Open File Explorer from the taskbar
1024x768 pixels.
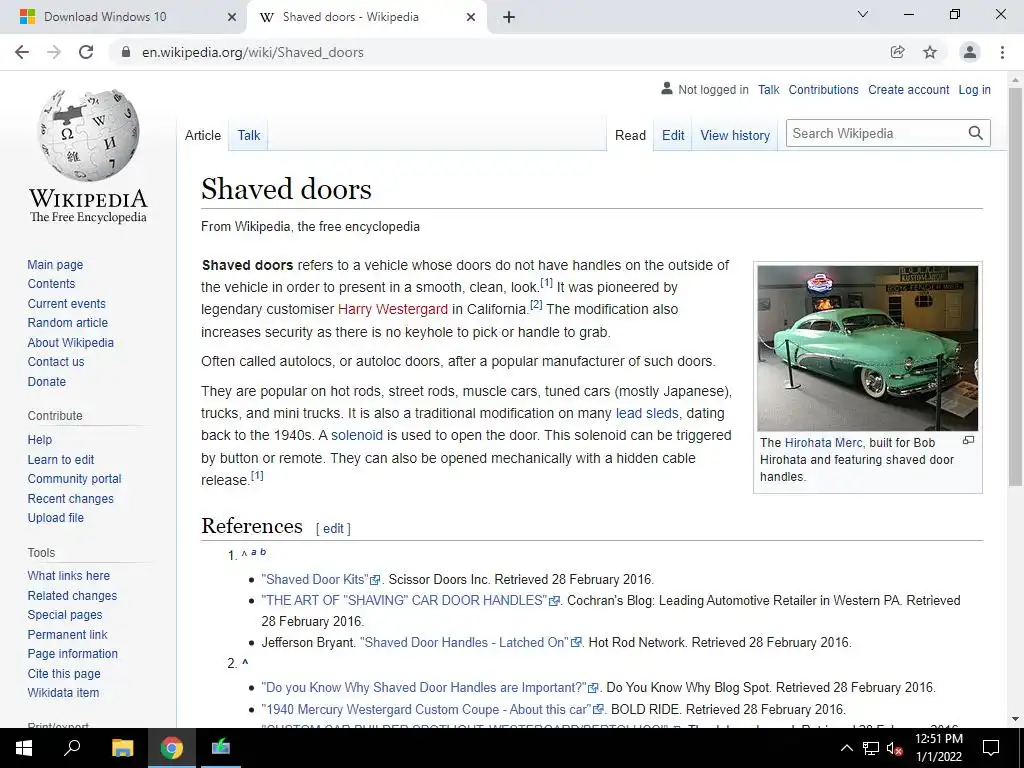122,748
